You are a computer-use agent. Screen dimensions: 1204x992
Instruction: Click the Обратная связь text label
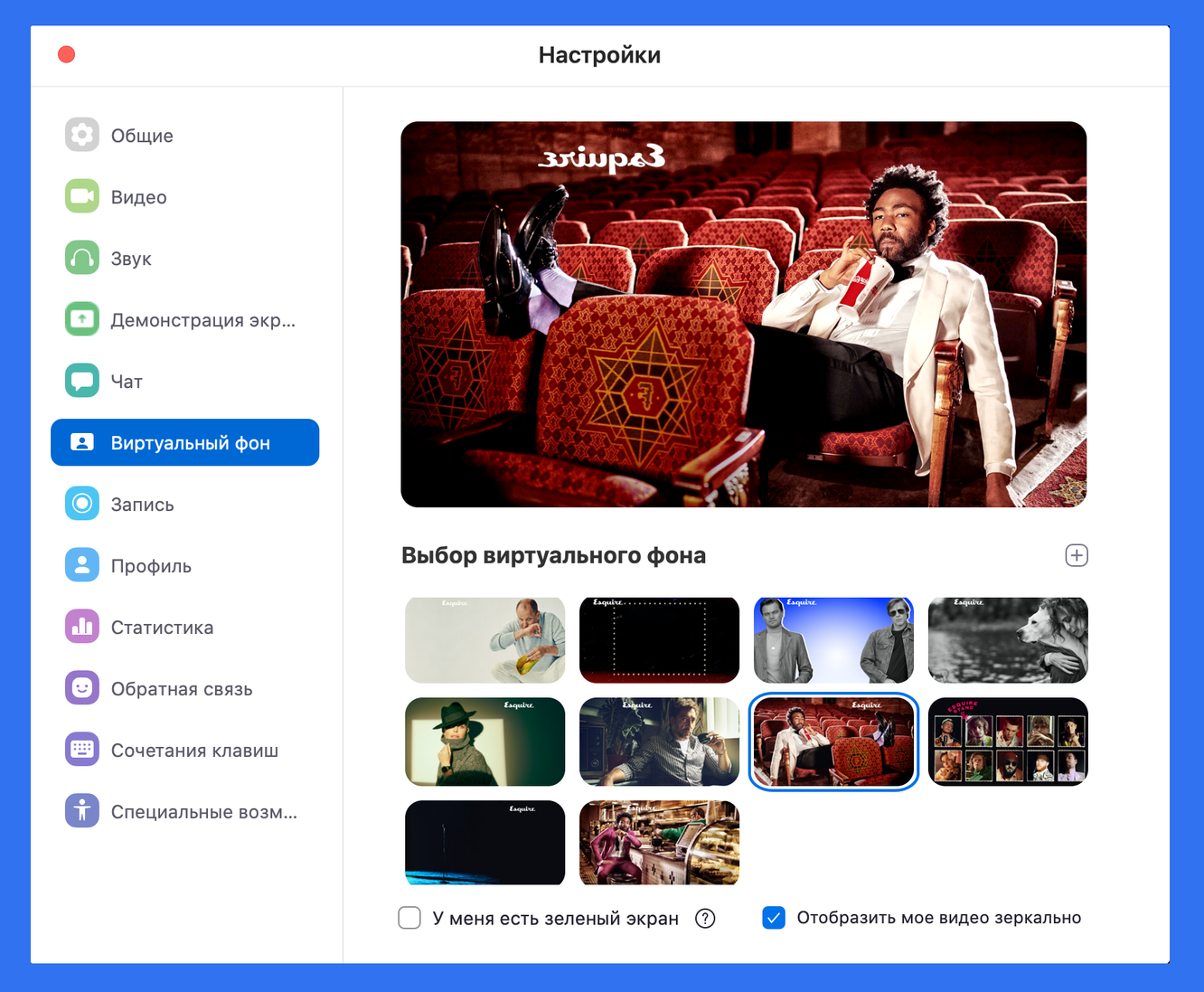click(182, 689)
